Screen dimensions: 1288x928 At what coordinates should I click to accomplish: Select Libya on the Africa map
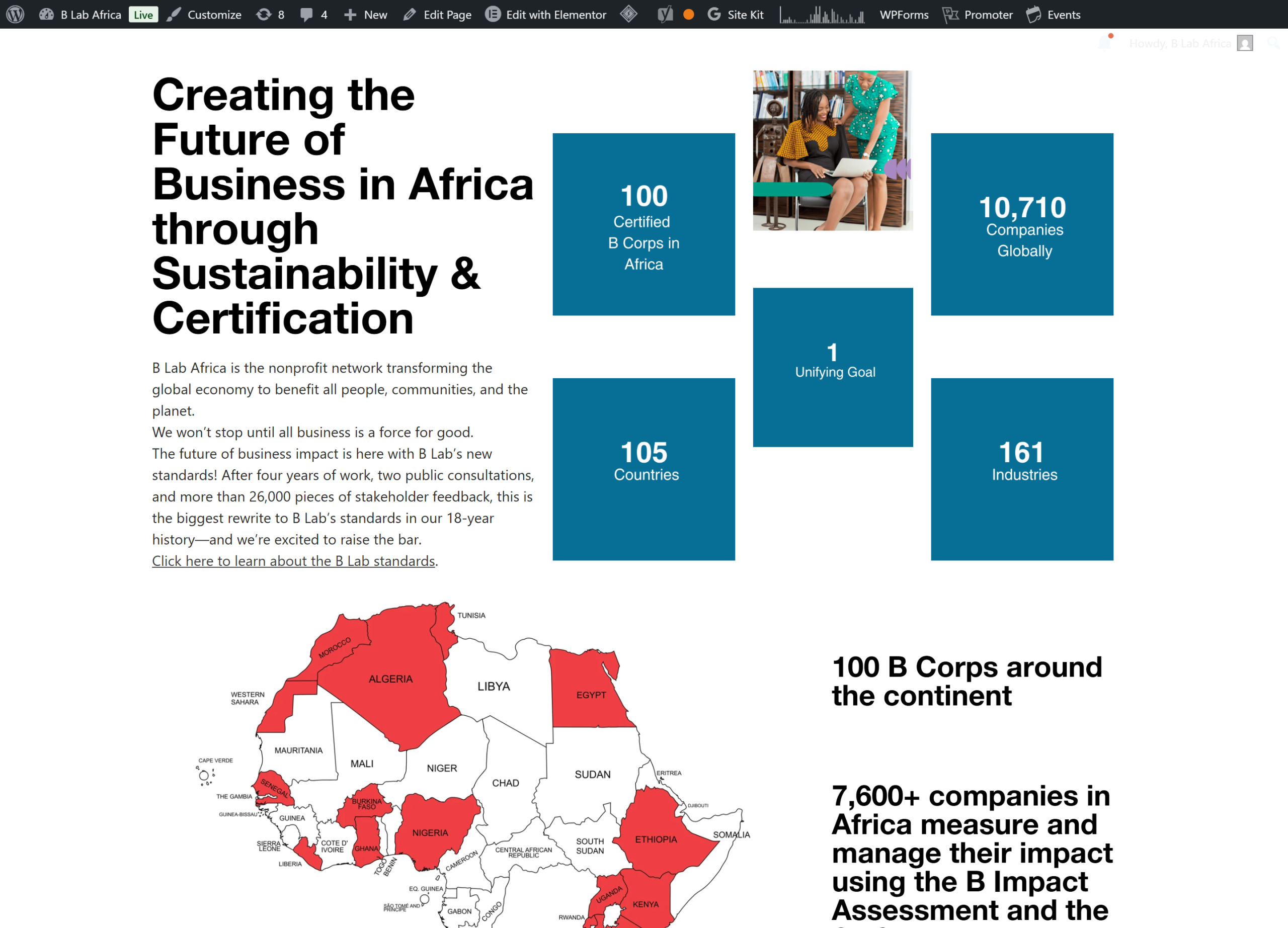(x=494, y=686)
